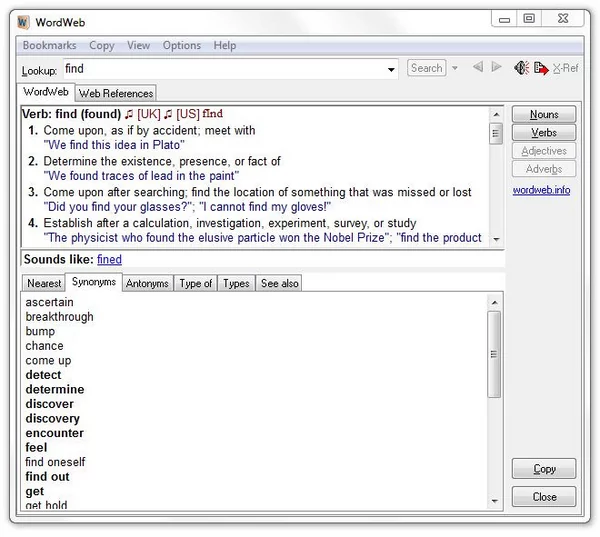Switch to the See also tab
Image resolution: width=600 pixels, height=537 pixels.
coord(279,283)
